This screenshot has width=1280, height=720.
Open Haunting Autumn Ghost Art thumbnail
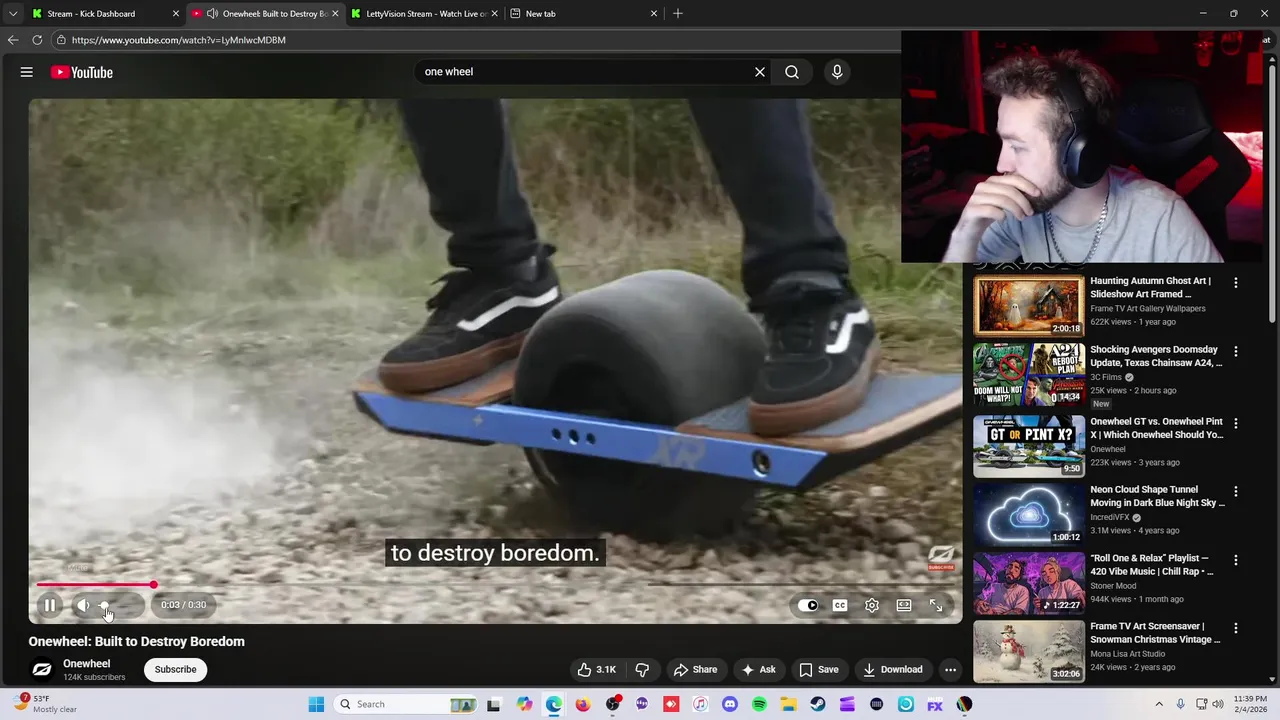point(1029,306)
